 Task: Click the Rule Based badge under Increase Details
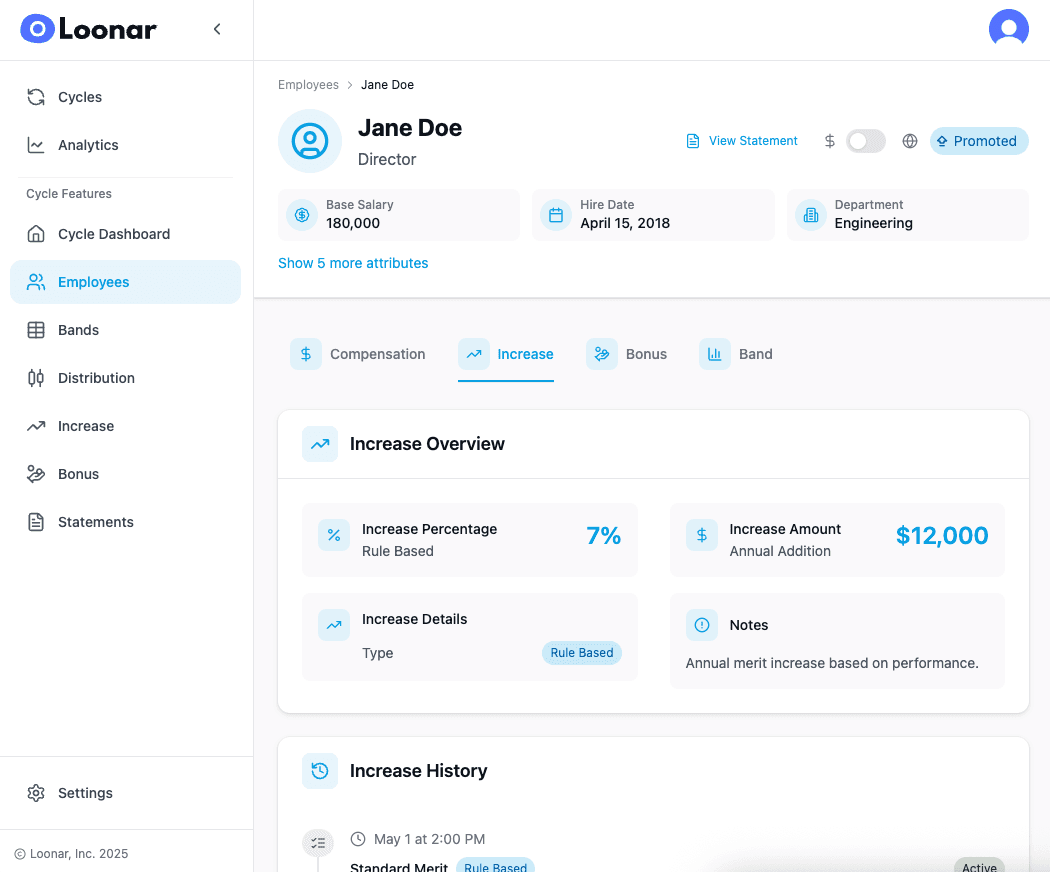[x=581, y=653]
